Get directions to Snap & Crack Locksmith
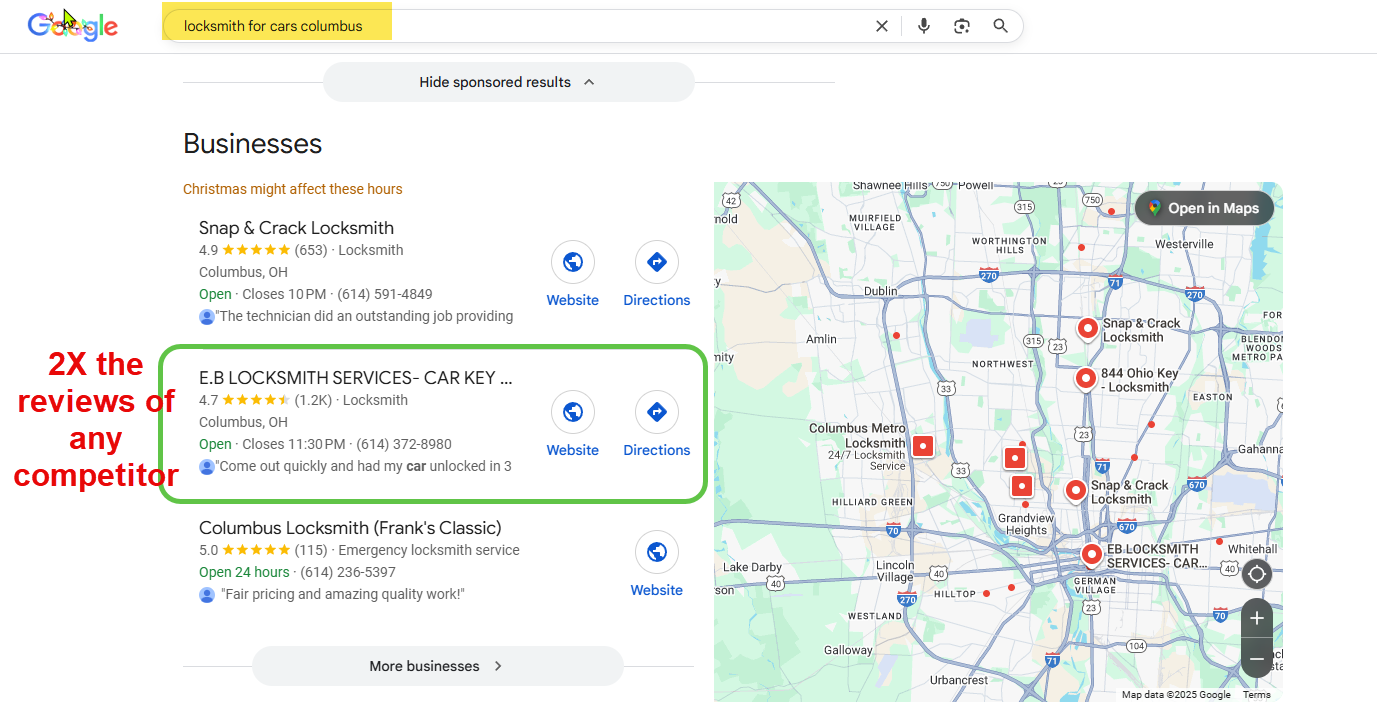Viewport: 1377px width, 719px height. 656,263
